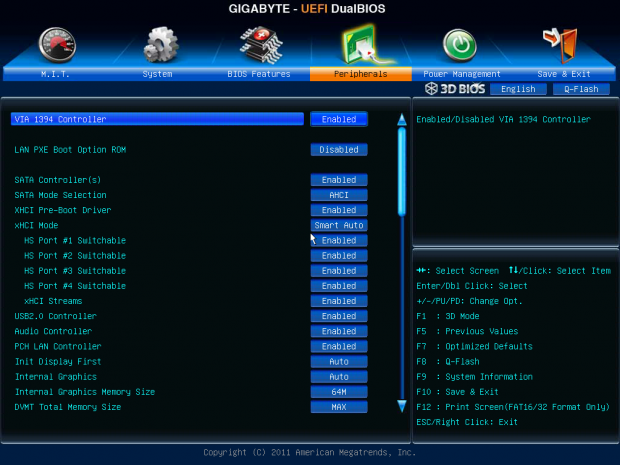Click the scrollbar up arrow
620x465 pixels.
pos(402,119)
